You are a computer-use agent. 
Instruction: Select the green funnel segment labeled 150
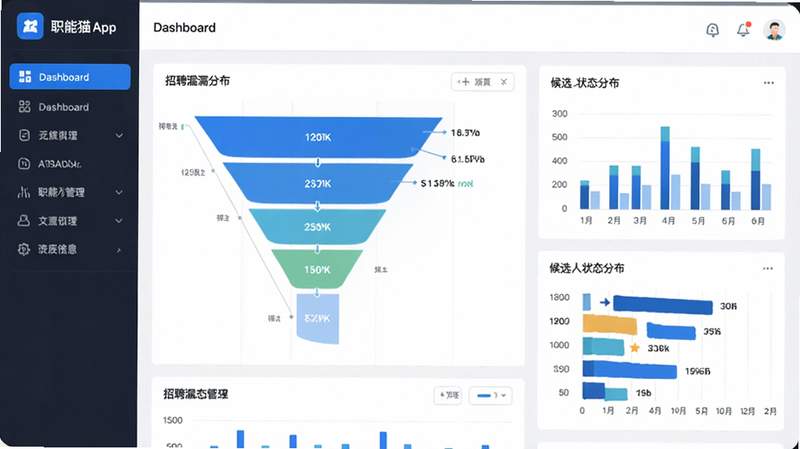pos(317,269)
